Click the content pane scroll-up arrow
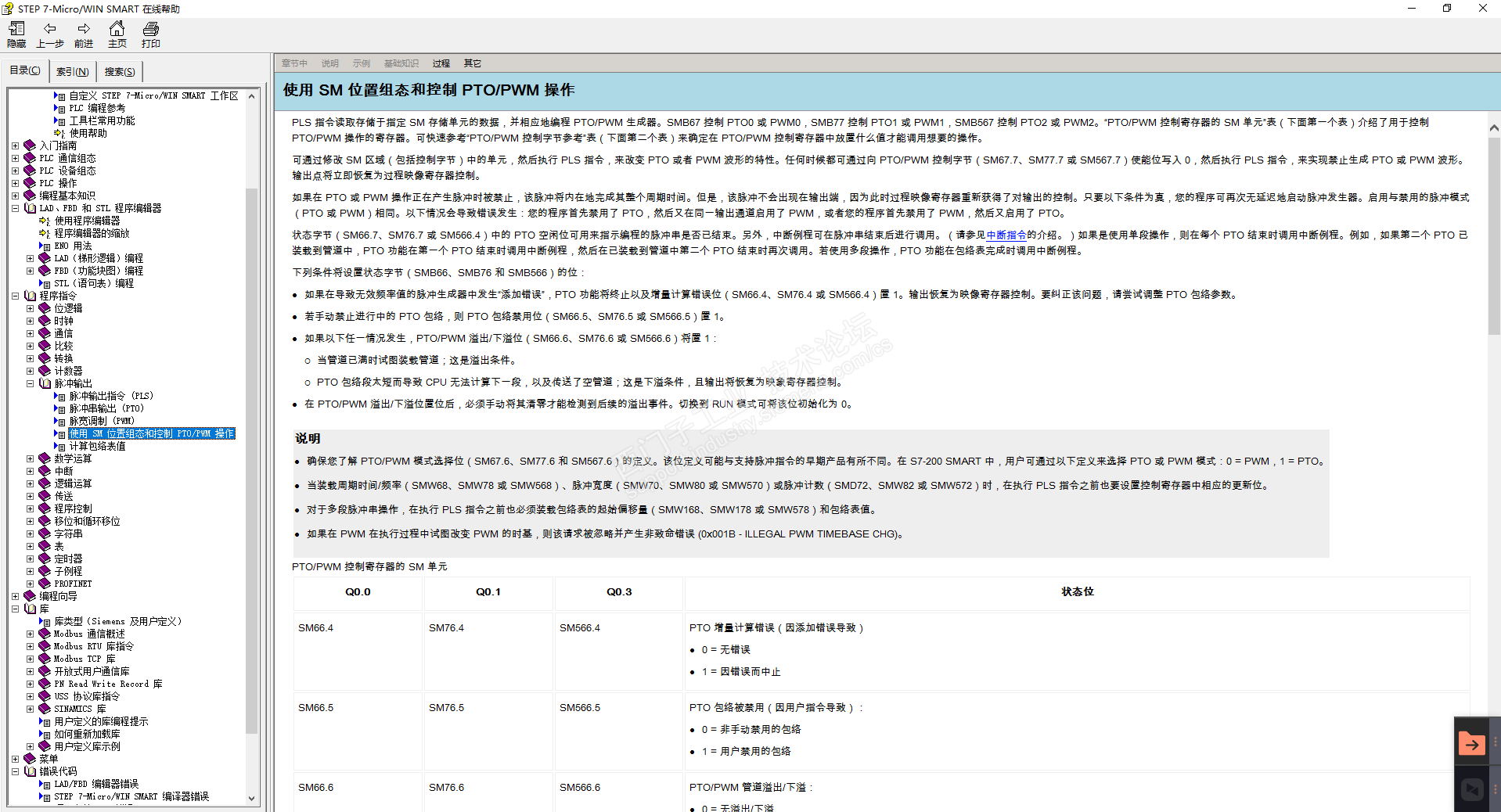1501x812 pixels. click(x=1494, y=128)
